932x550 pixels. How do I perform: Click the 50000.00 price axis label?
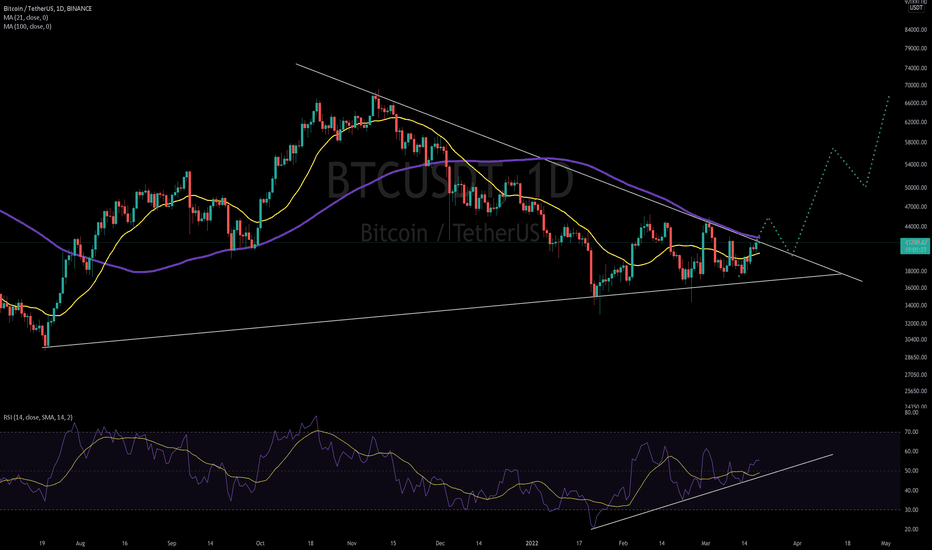[915, 188]
